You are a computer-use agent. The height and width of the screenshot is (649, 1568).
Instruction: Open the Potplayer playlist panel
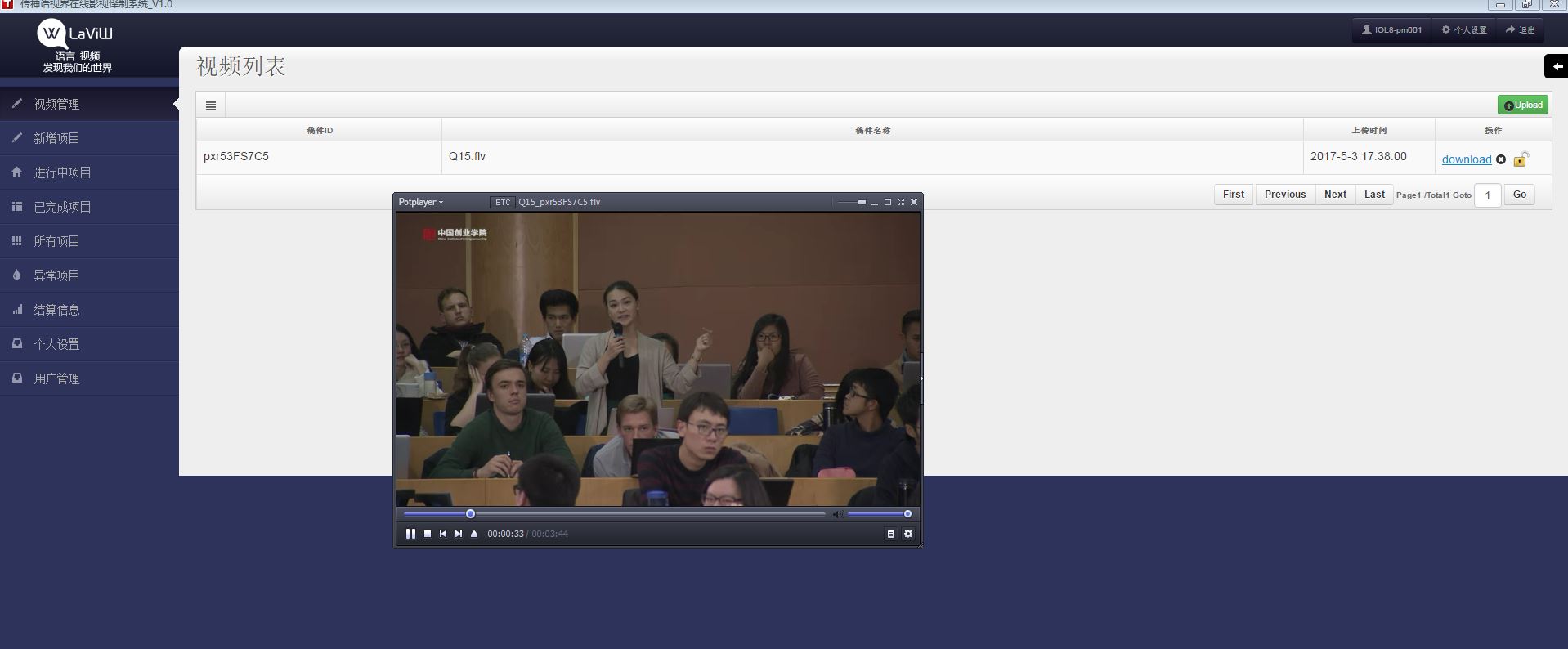tap(891, 534)
